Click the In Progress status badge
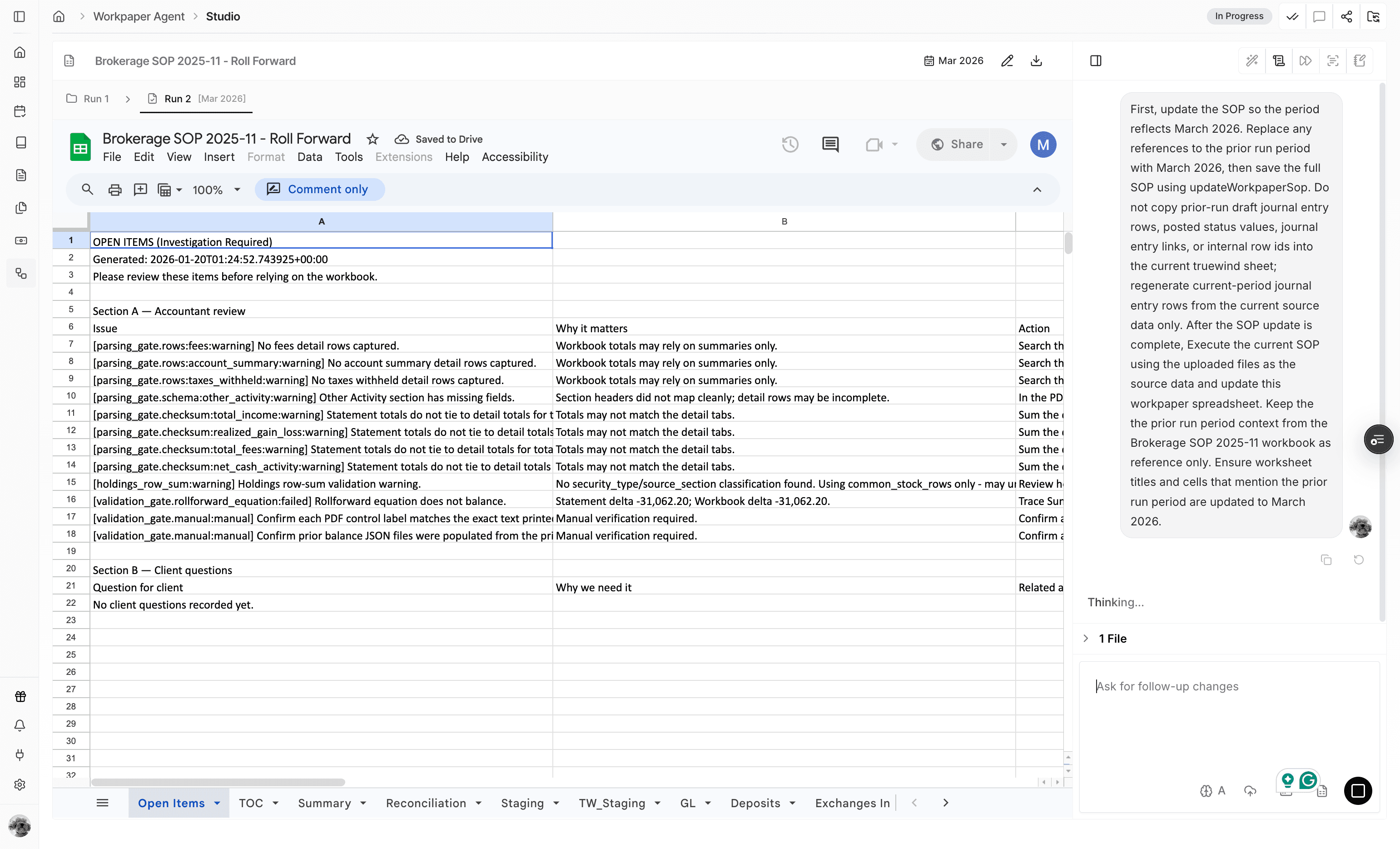This screenshot has width=1400, height=849. pyautogui.click(x=1239, y=16)
